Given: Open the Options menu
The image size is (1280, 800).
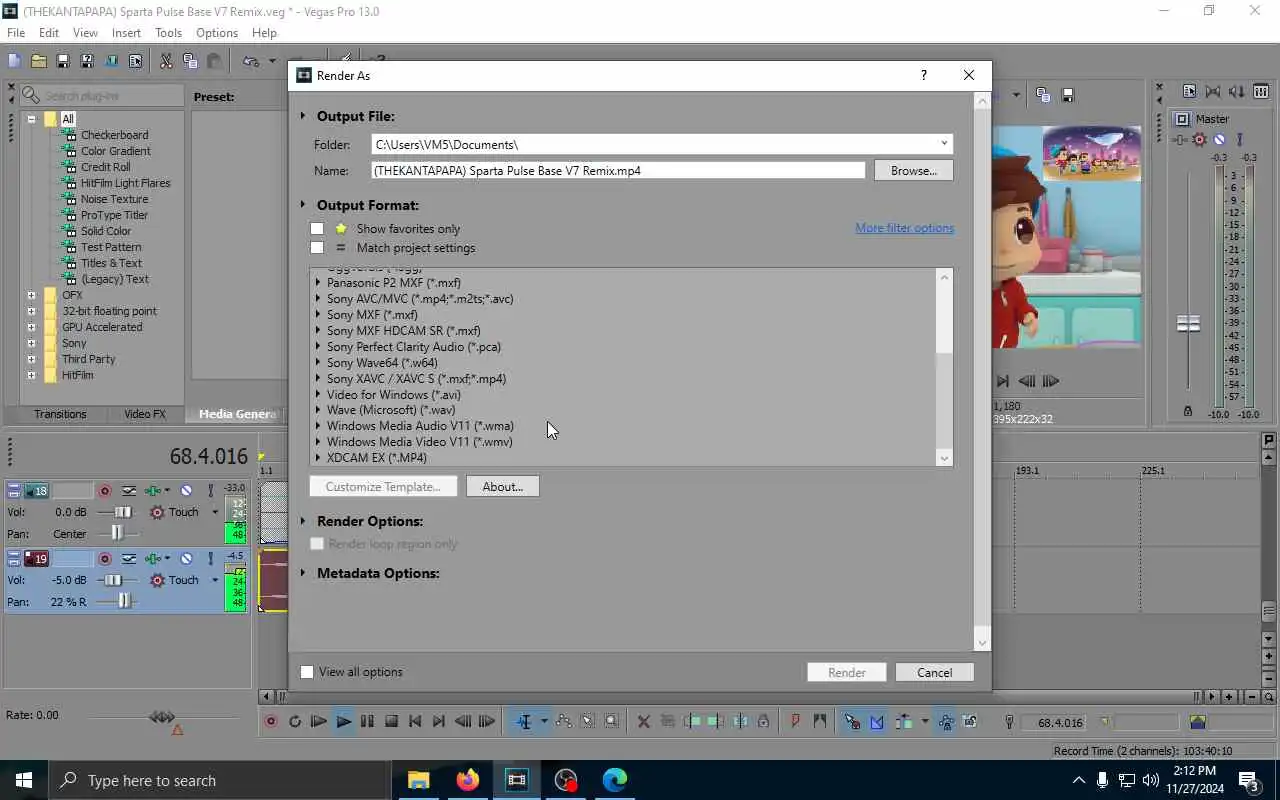Looking at the screenshot, I should (217, 33).
